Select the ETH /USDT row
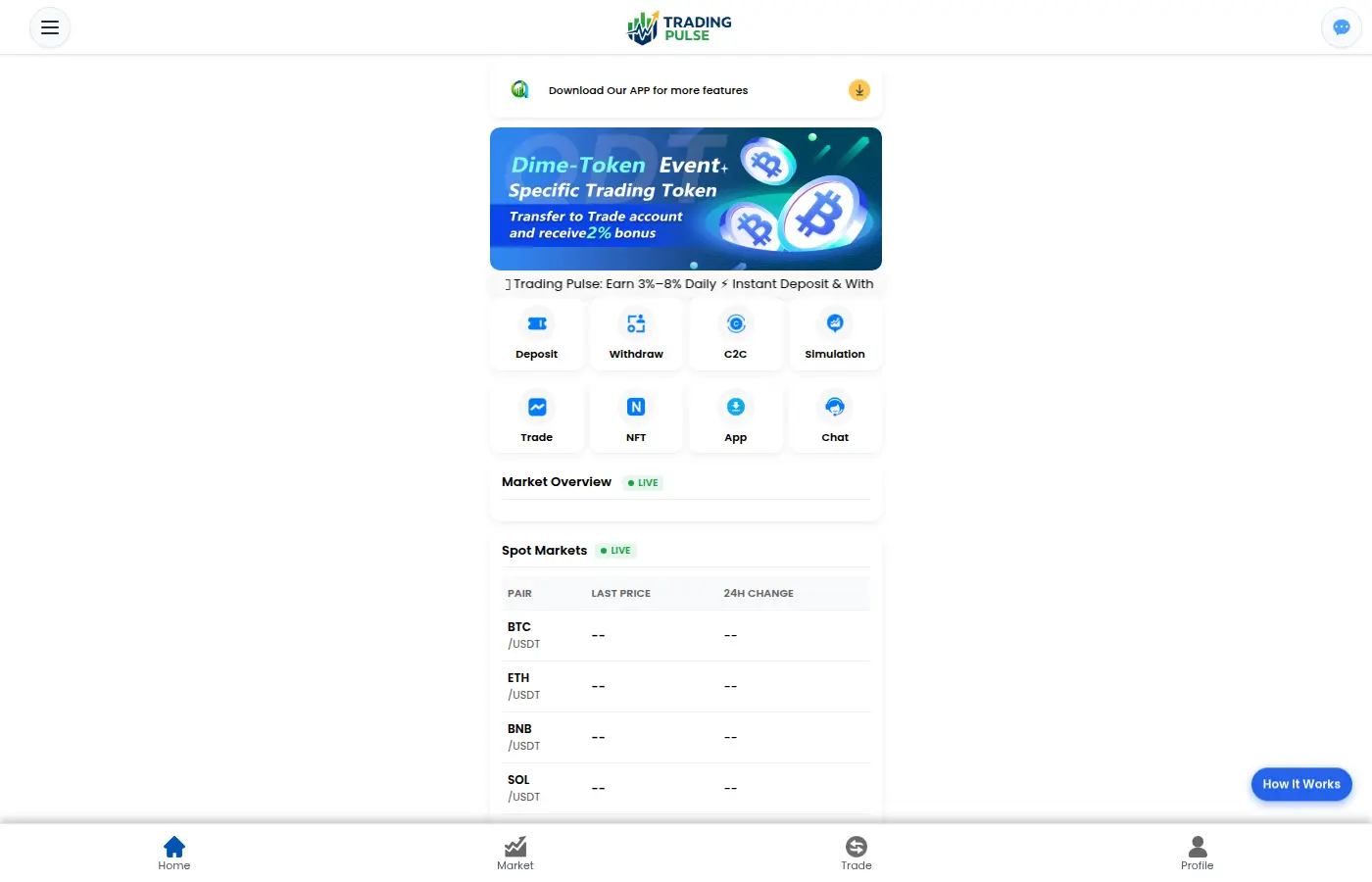The width and height of the screenshot is (1372, 882). [686, 687]
